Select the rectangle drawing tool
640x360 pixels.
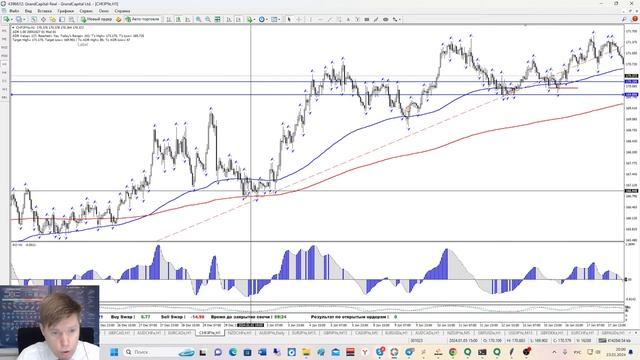coord(367,19)
